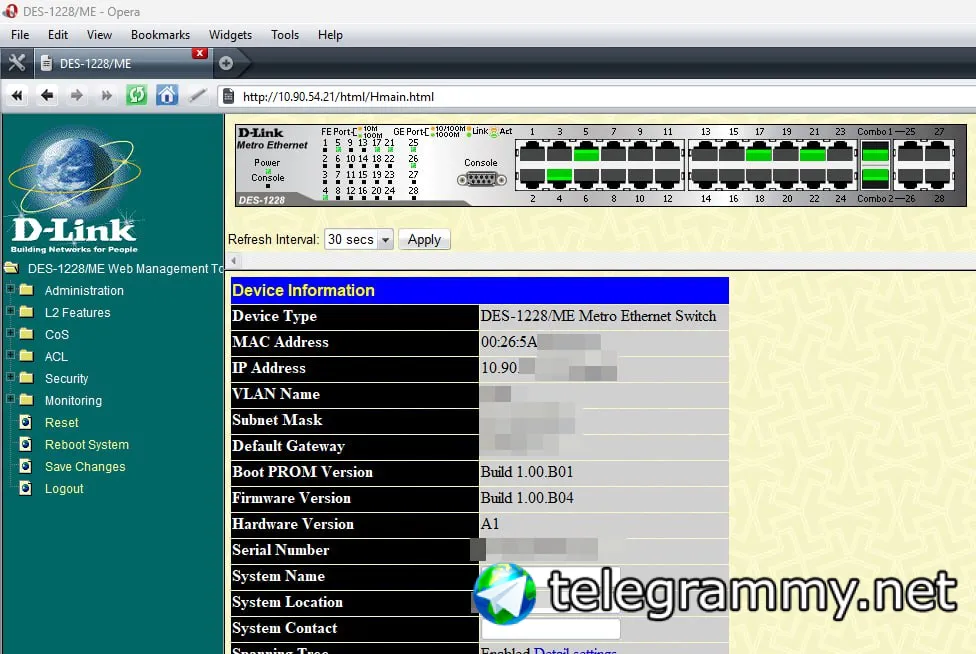Screen dimensions: 976x654
Task: Click the Logout page icon
Action: tap(26, 488)
